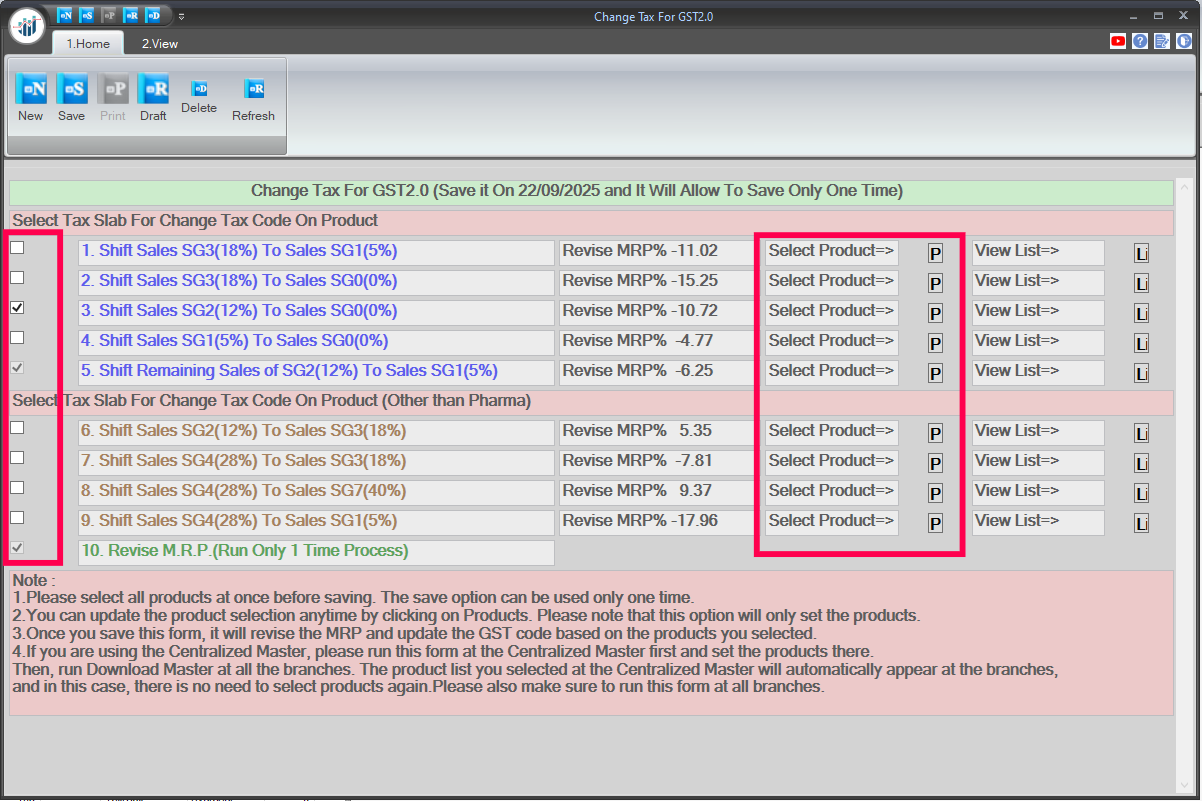Uncheck Shift Sales SG2(12%) To SG0(0%)
The image size is (1202, 801).
17,308
